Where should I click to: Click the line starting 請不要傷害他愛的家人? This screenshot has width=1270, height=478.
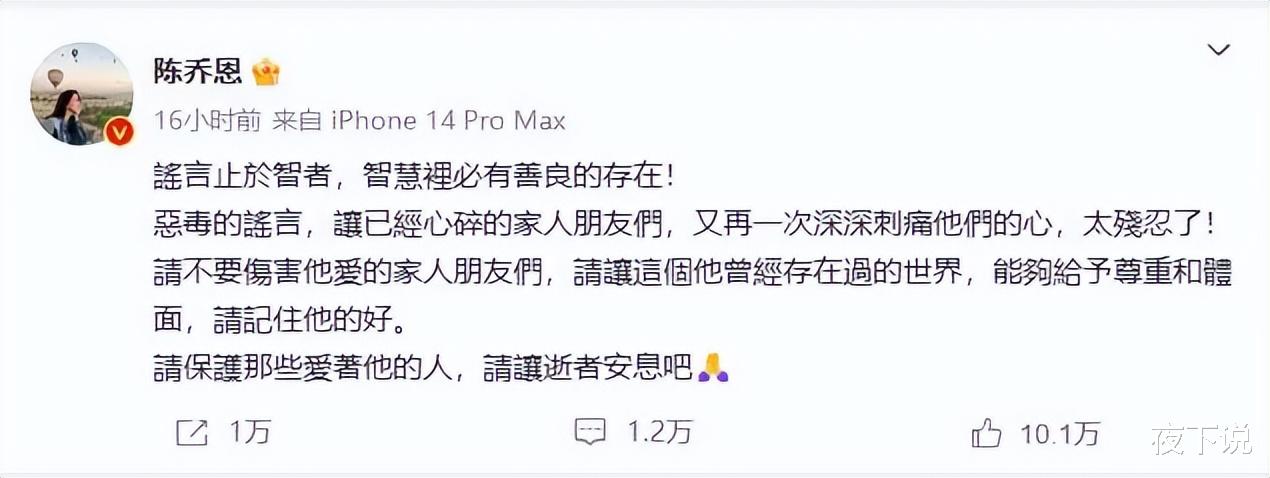pyautogui.click(x=684, y=272)
